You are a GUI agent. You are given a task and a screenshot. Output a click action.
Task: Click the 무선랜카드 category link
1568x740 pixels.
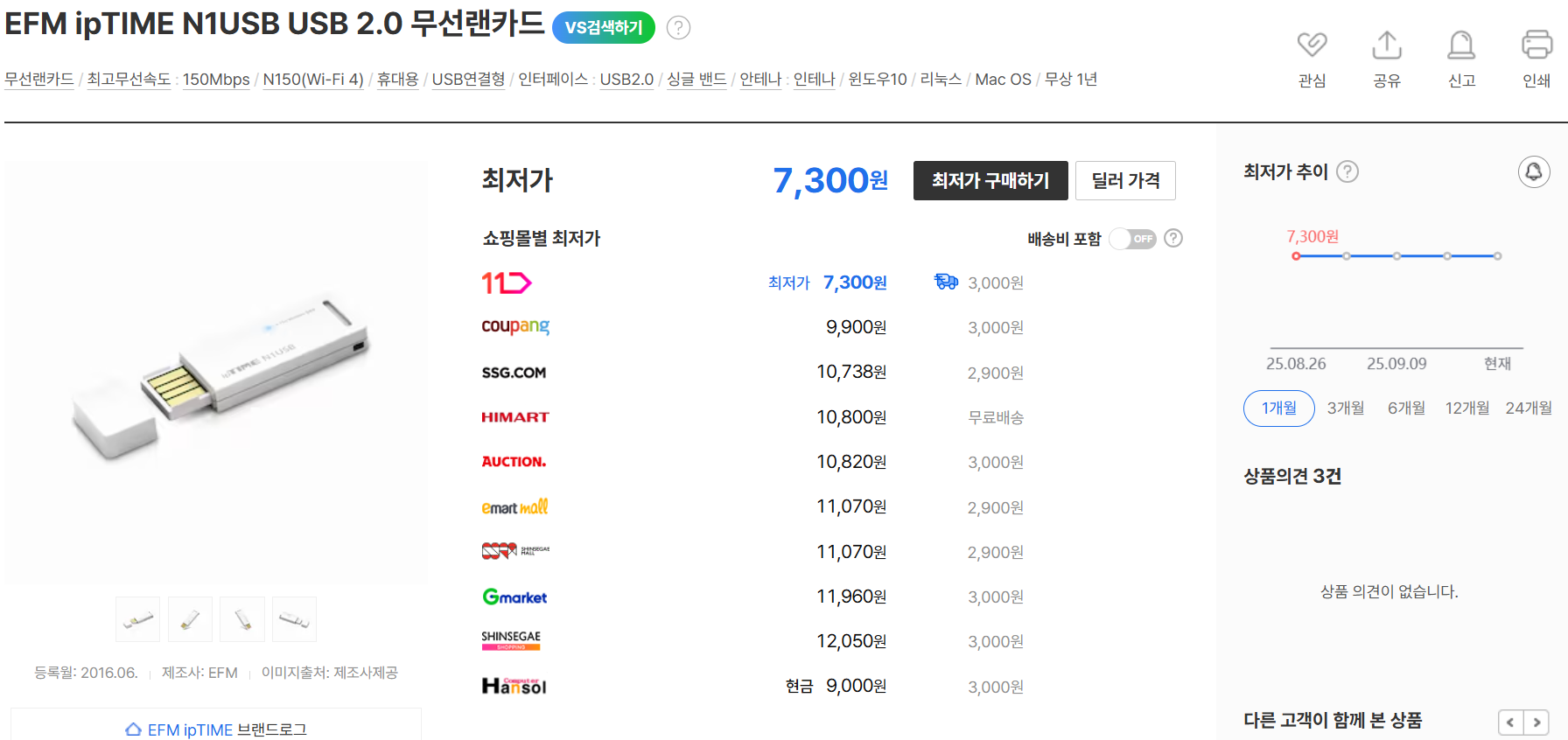point(39,80)
